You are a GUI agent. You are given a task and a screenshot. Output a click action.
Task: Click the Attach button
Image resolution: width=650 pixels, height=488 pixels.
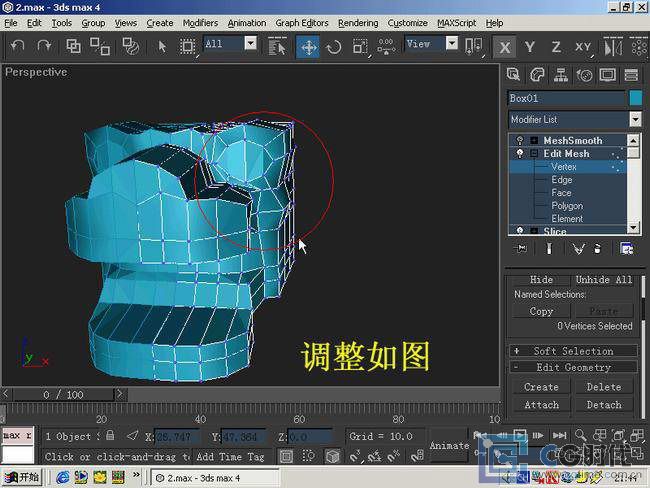(541, 405)
